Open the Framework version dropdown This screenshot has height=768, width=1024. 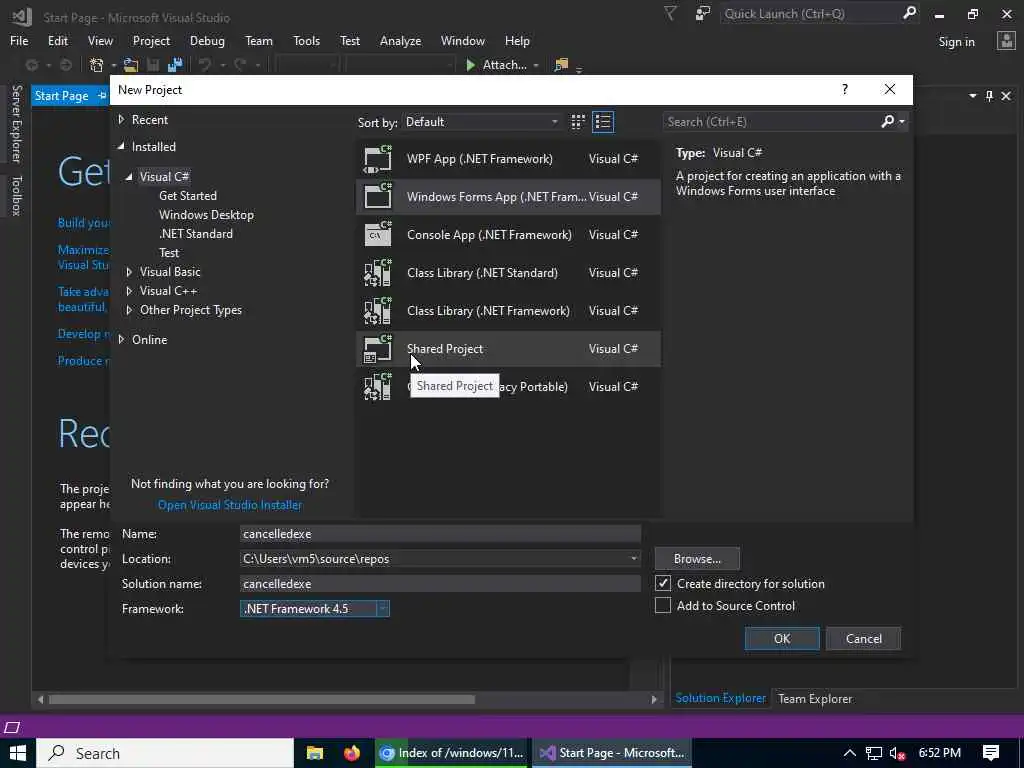(383, 609)
